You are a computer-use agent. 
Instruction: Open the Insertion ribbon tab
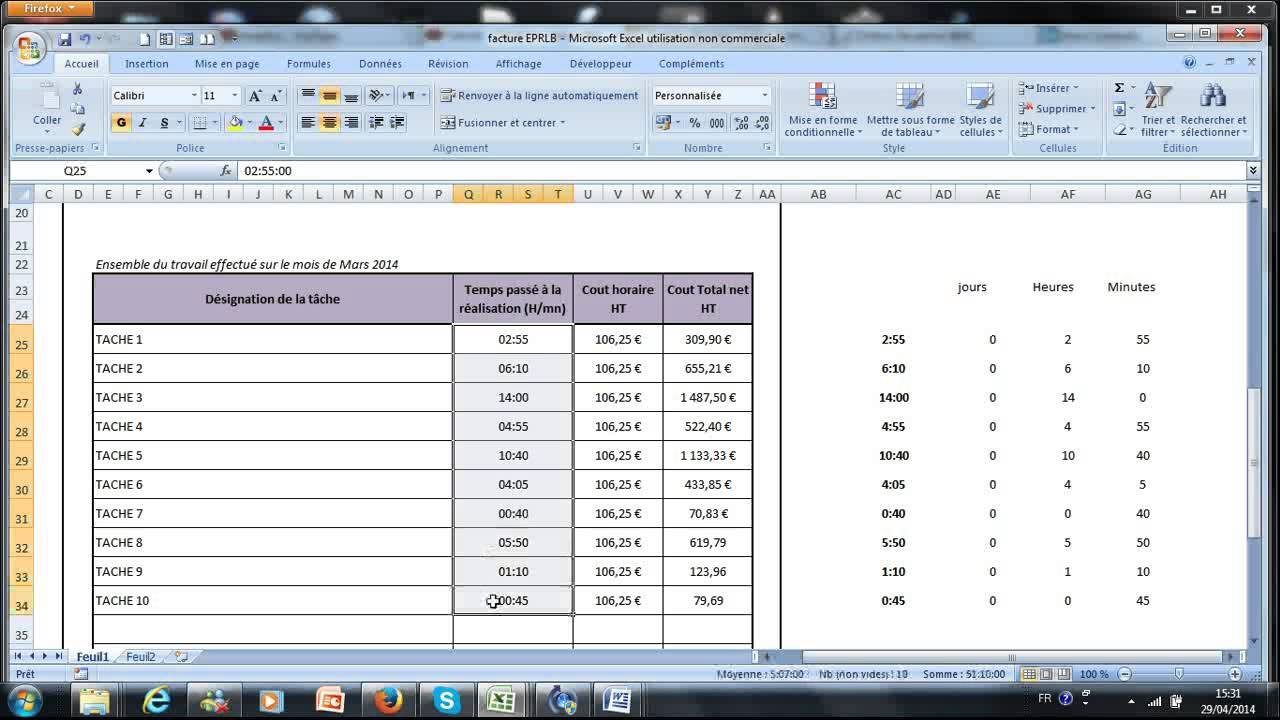[147, 64]
